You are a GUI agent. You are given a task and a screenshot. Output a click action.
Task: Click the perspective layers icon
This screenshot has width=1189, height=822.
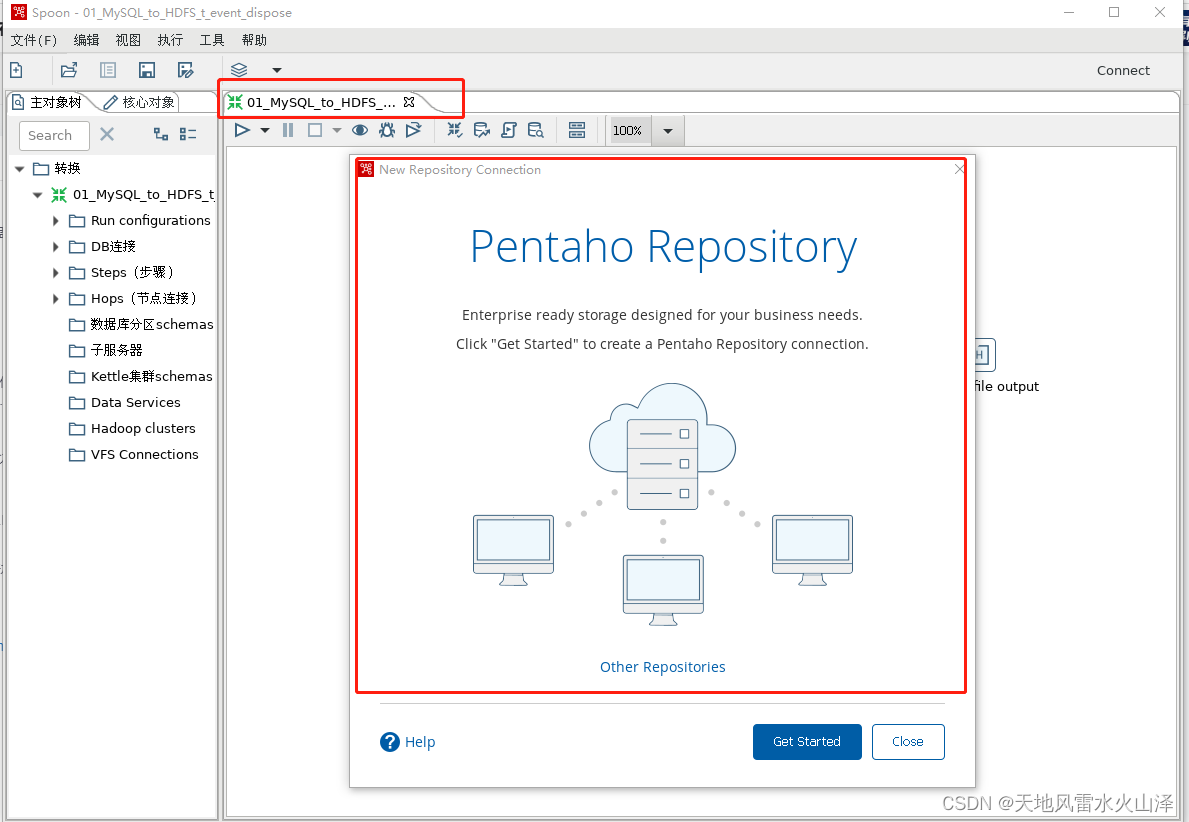tap(239, 71)
